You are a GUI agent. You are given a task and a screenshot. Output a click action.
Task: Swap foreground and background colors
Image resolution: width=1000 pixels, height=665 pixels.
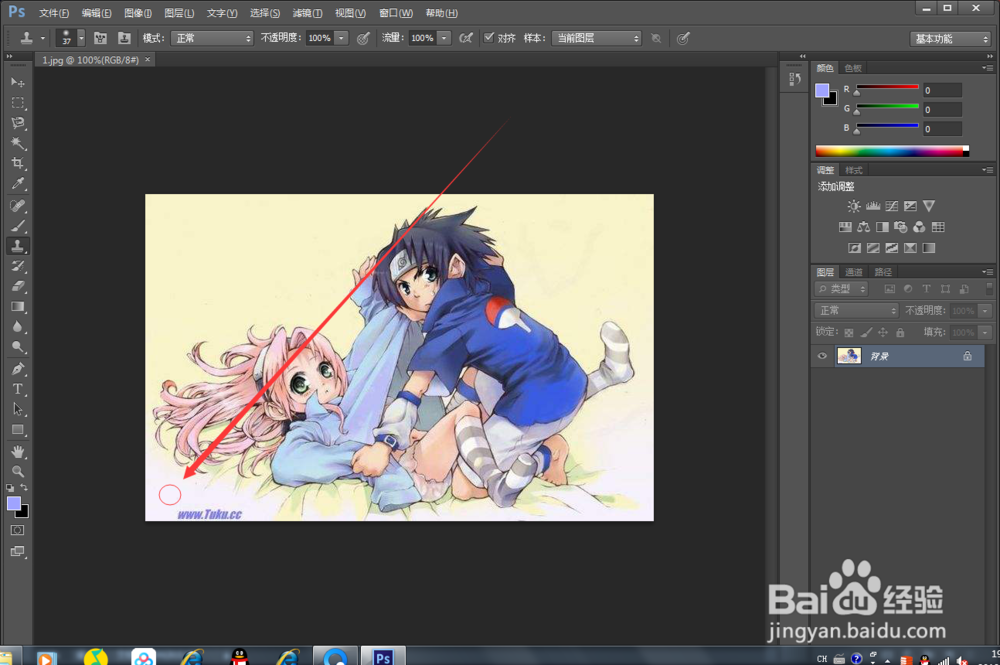point(24,488)
